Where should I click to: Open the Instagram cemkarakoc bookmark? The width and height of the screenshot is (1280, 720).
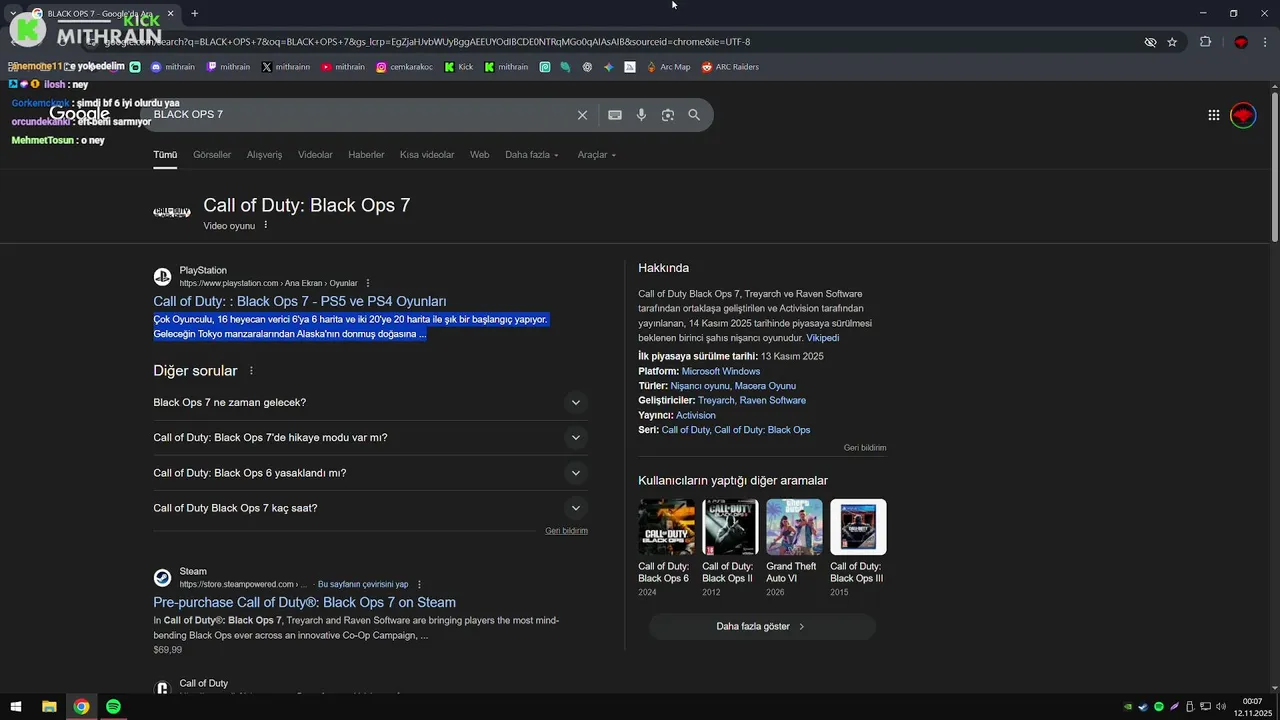pos(405,67)
